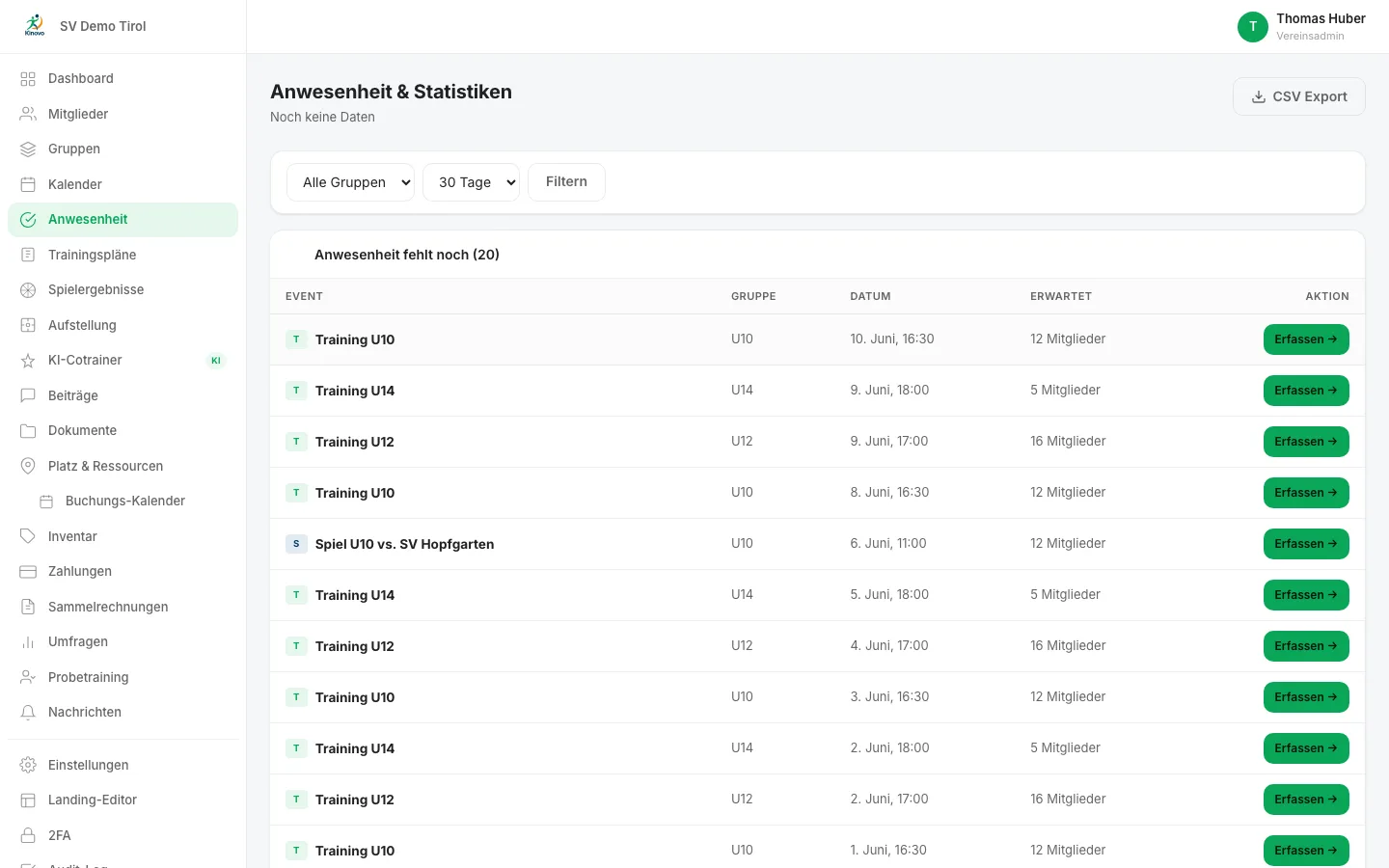Click the '6. Juni, 11:00' date cell
This screenshot has height=868, width=1389.
pyautogui.click(x=888, y=544)
